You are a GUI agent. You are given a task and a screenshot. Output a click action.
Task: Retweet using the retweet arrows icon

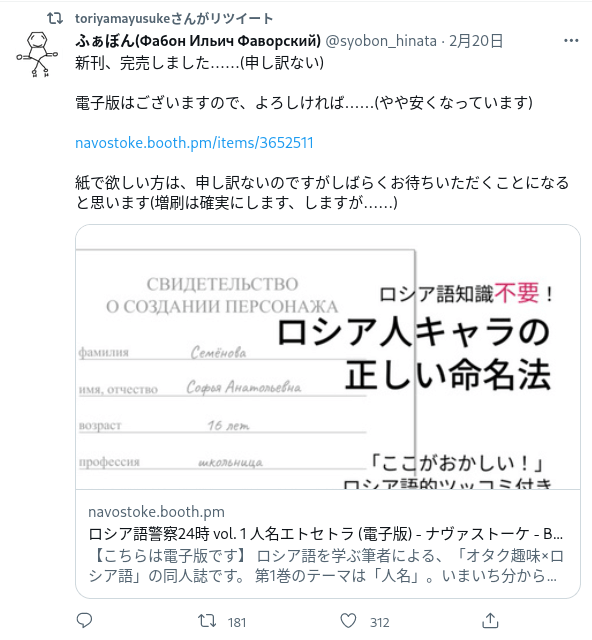(x=207, y=621)
